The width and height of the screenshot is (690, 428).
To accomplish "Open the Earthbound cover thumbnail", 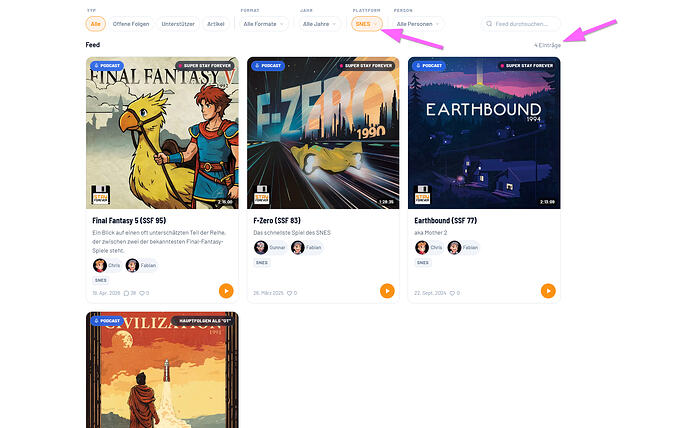I will coord(484,133).
